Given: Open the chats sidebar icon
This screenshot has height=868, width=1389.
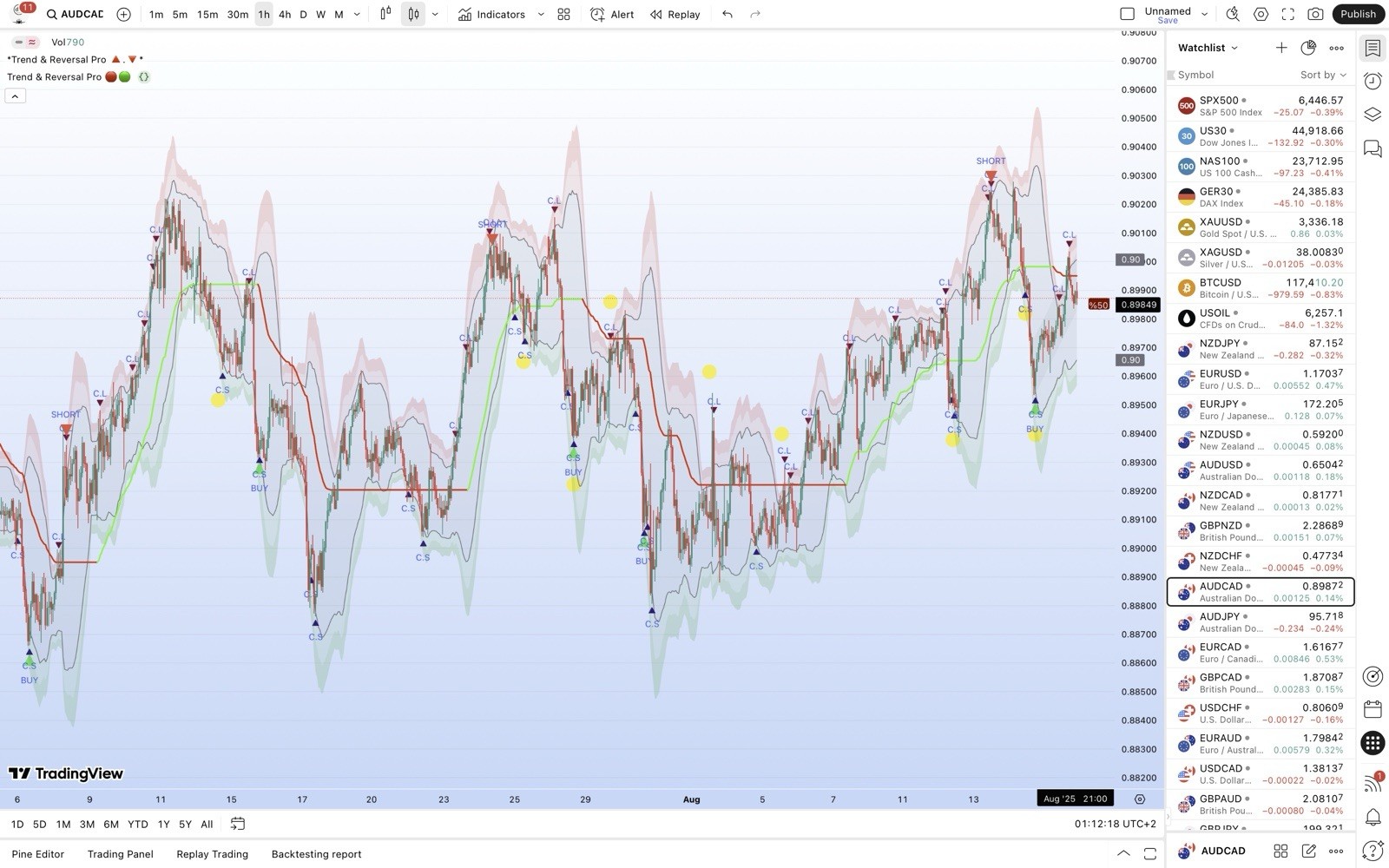Looking at the screenshot, I should click(x=1373, y=148).
